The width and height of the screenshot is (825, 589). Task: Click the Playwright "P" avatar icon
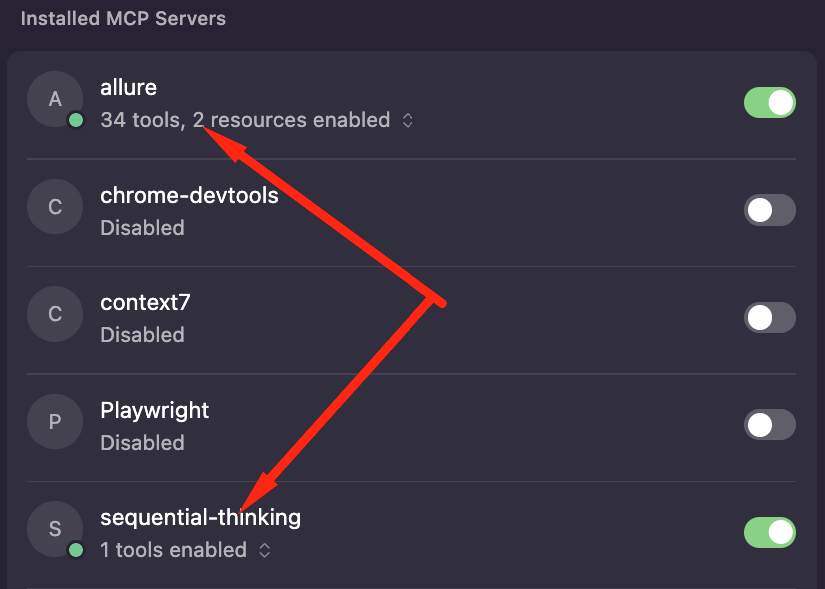pyautogui.click(x=54, y=422)
